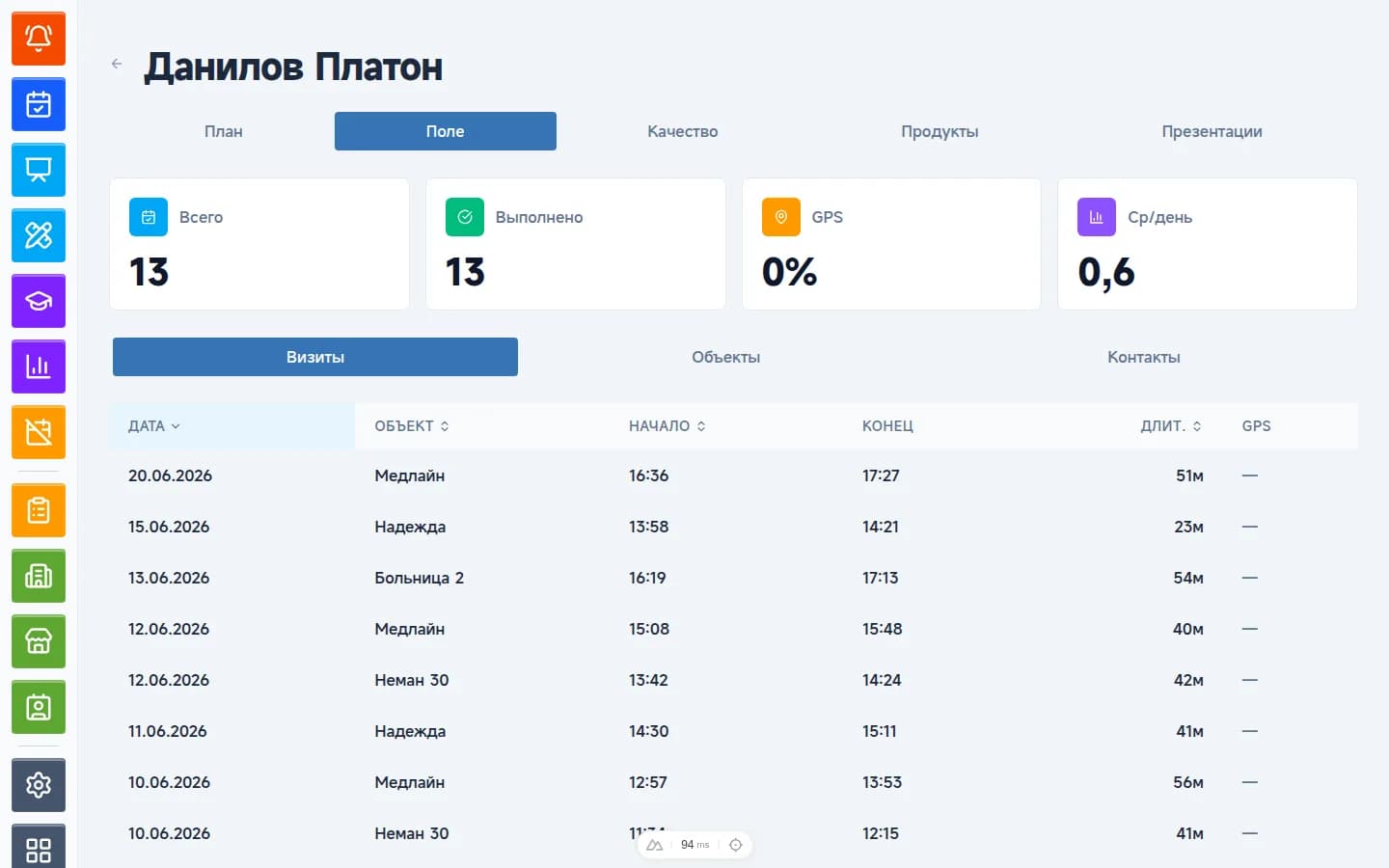Click the green checkmark icon on Выполнено card
The image size is (1389, 868).
pyautogui.click(x=465, y=217)
